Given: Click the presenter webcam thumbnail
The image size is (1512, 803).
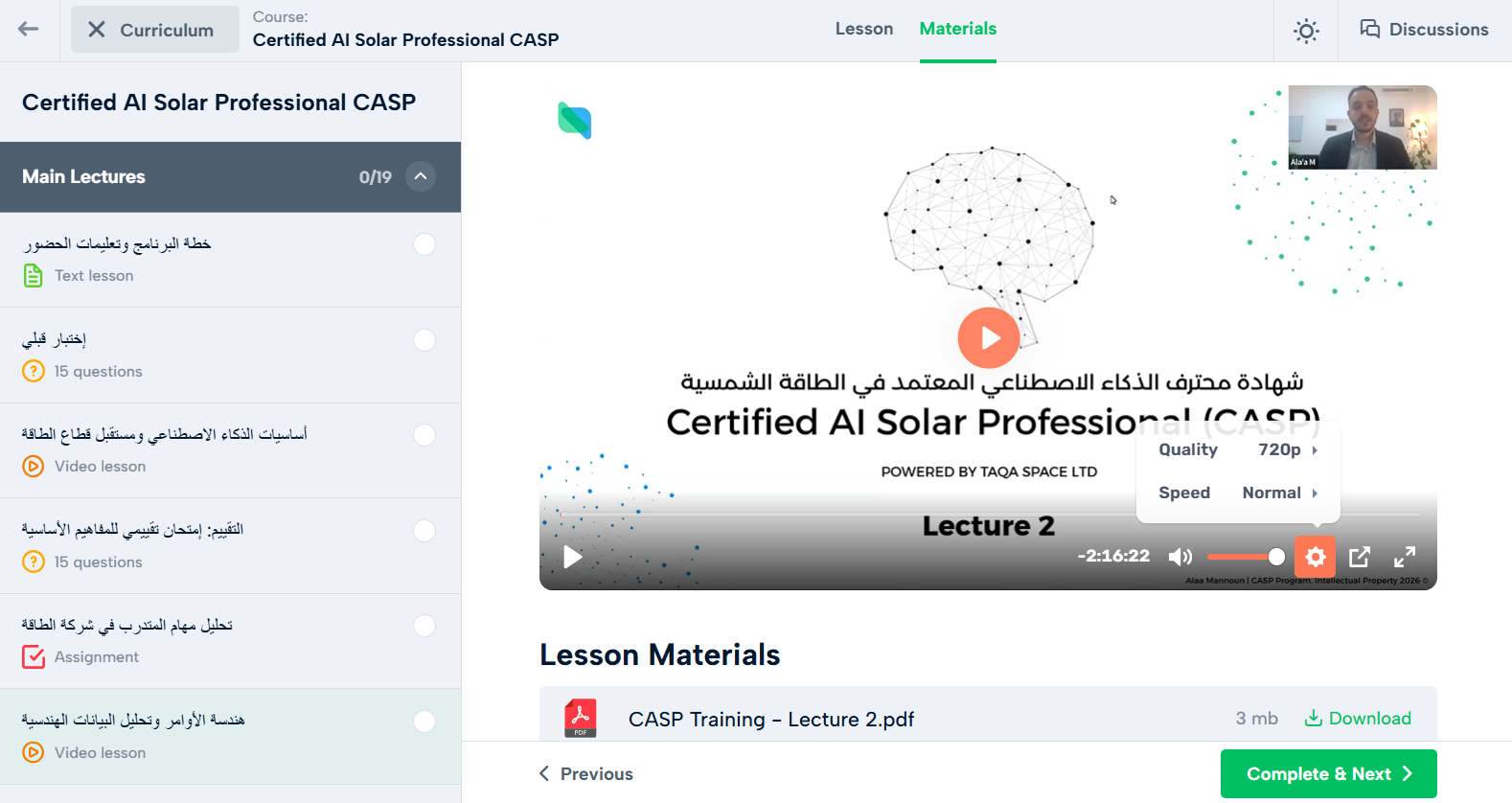Looking at the screenshot, I should 1363,127.
